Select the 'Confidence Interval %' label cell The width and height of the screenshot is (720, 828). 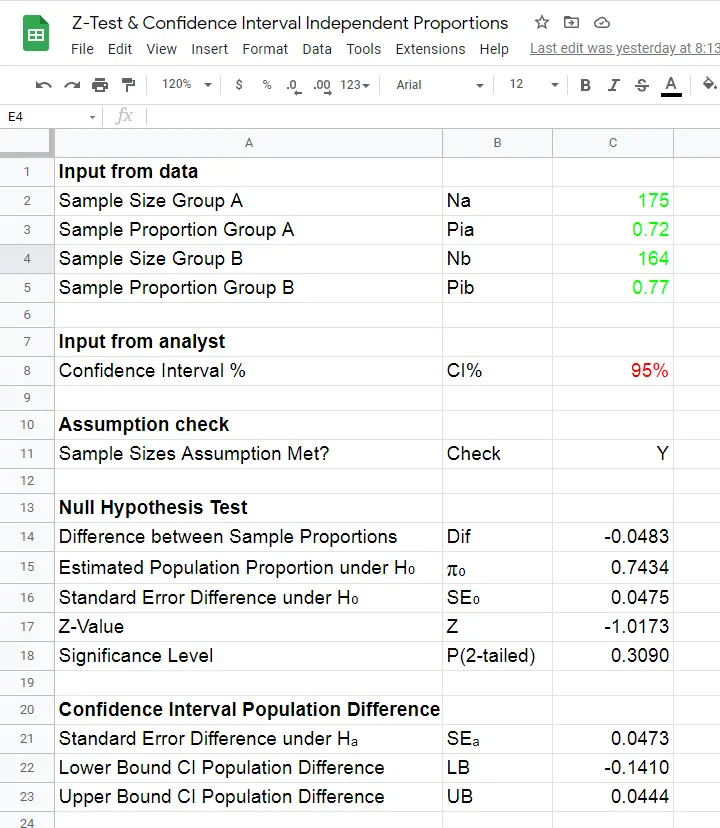pos(249,371)
